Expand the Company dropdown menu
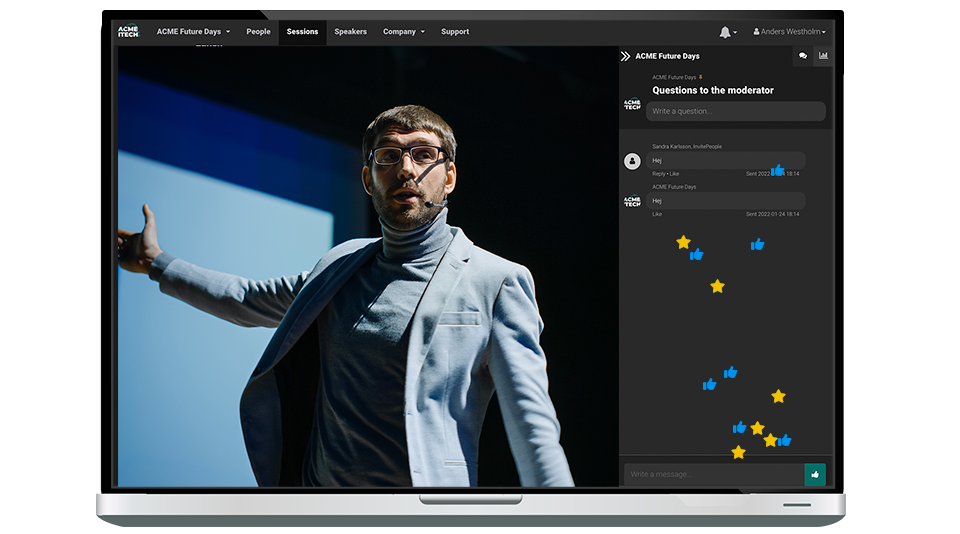Viewport: 960px width, 534px height. point(403,32)
